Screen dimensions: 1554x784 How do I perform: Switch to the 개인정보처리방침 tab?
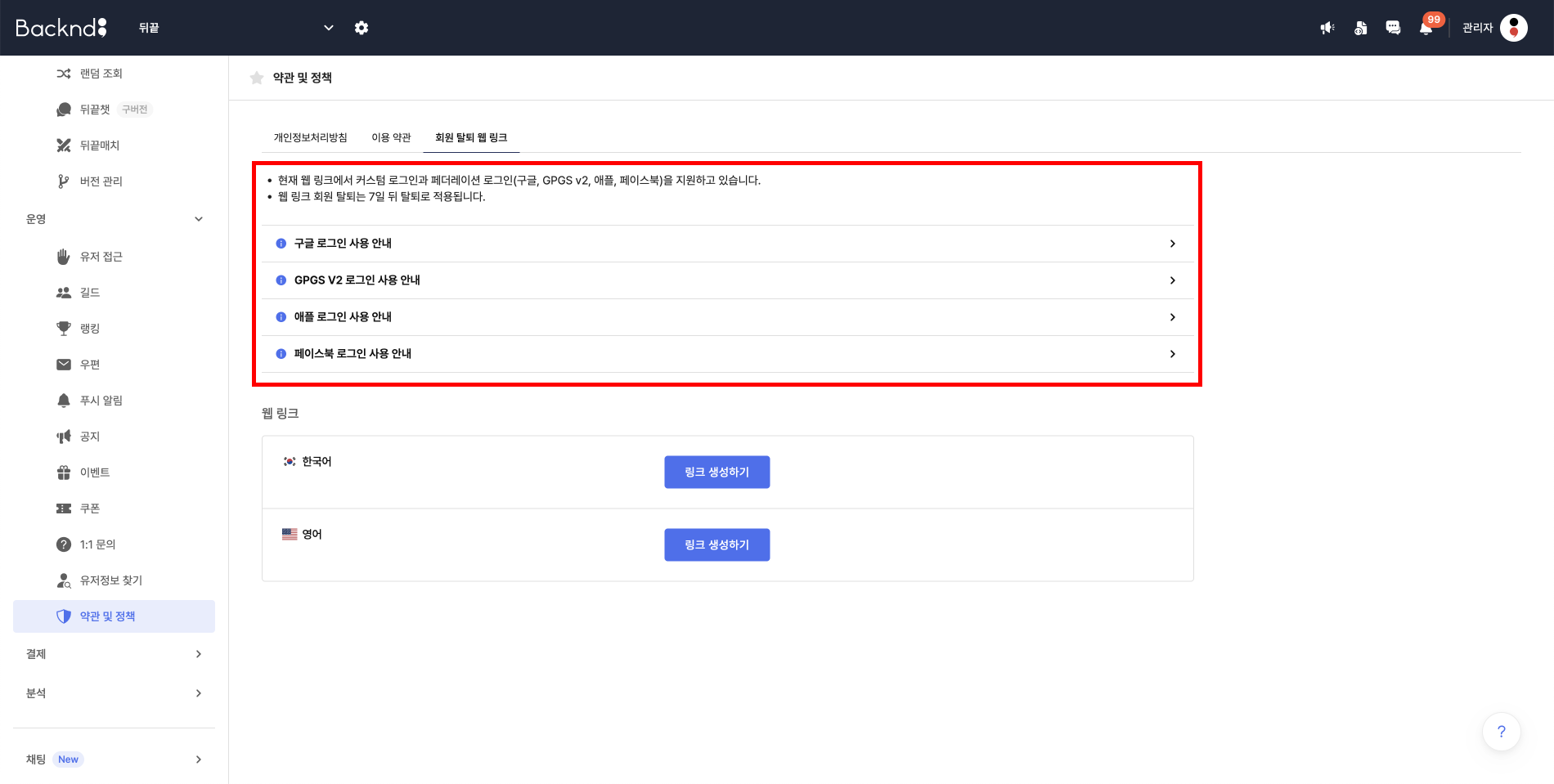click(x=310, y=137)
